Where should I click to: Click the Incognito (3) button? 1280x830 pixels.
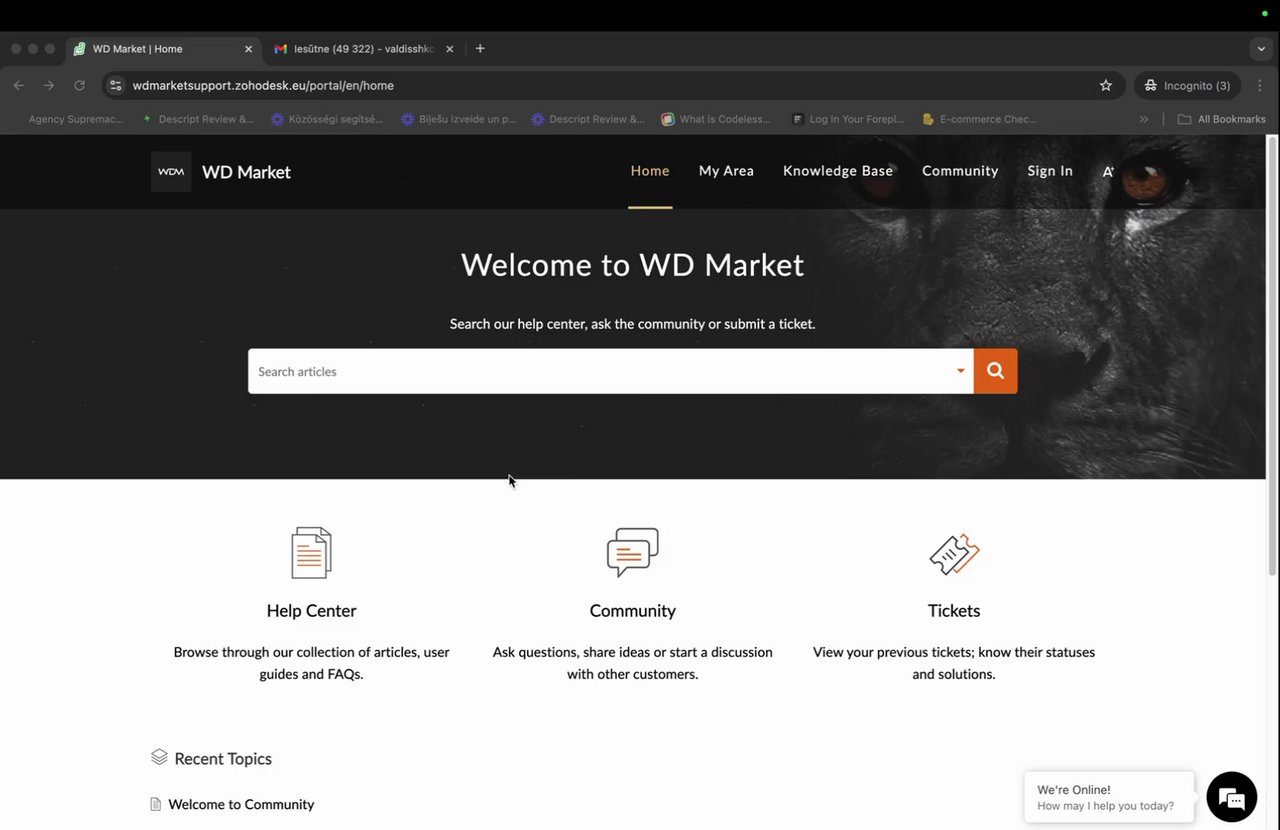point(1188,85)
